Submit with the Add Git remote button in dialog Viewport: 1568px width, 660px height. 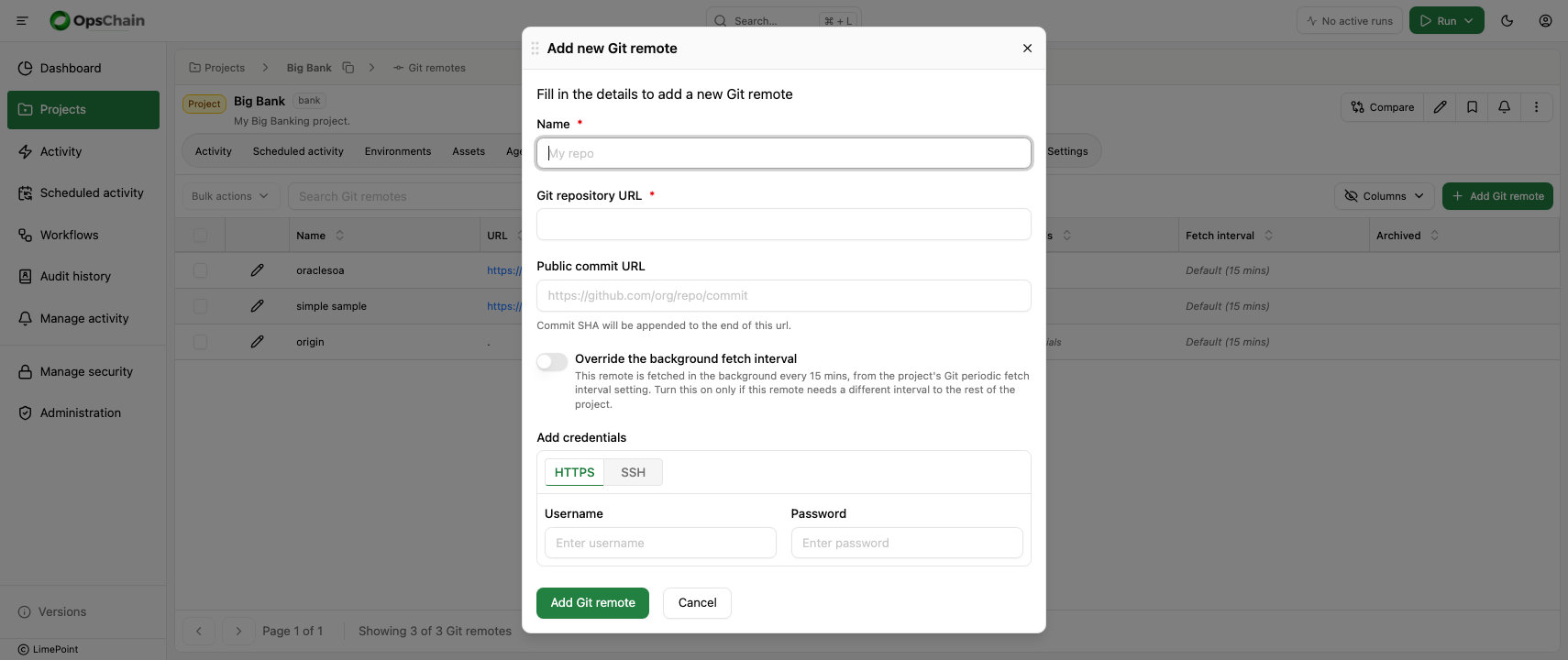(x=593, y=603)
